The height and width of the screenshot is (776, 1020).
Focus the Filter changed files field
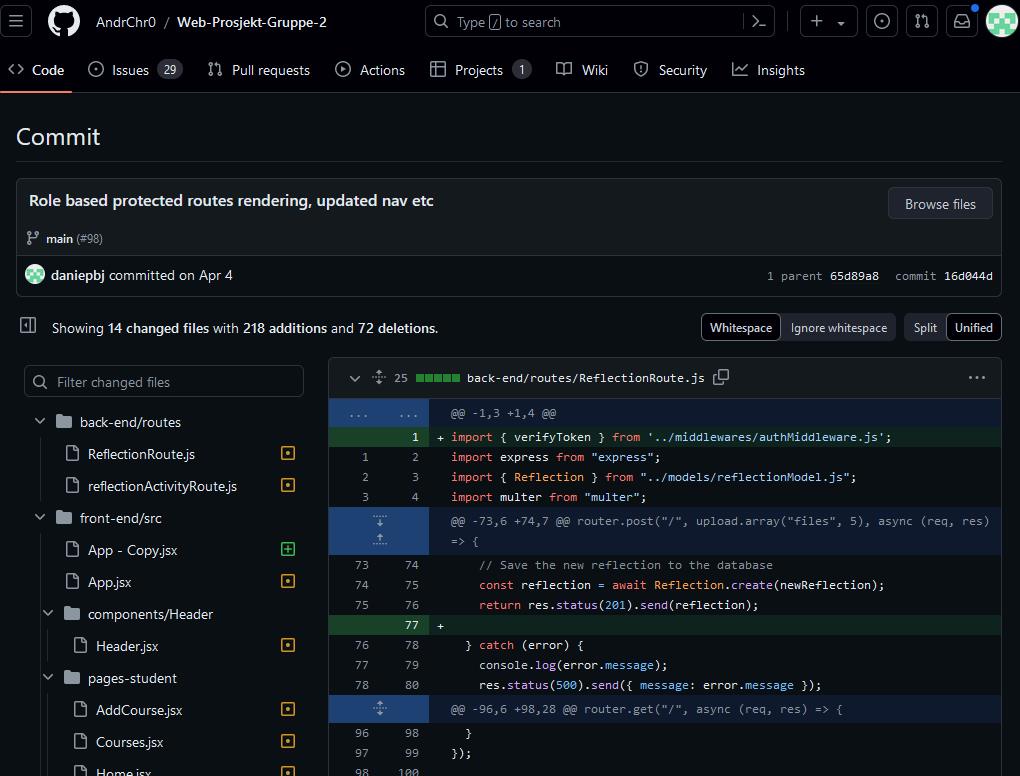point(164,382)
